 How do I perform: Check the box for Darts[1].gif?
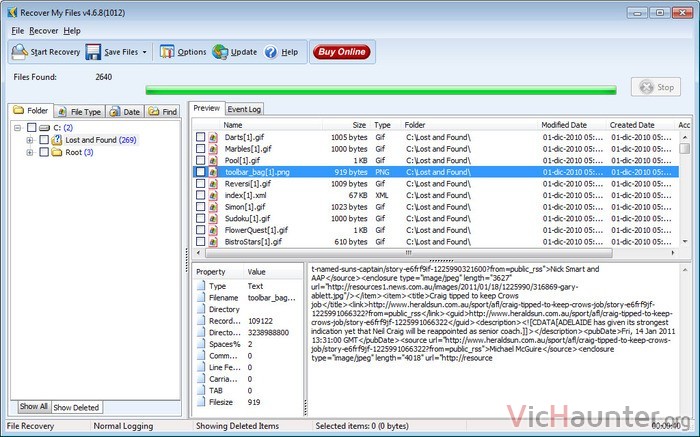(x=200, y=137)
